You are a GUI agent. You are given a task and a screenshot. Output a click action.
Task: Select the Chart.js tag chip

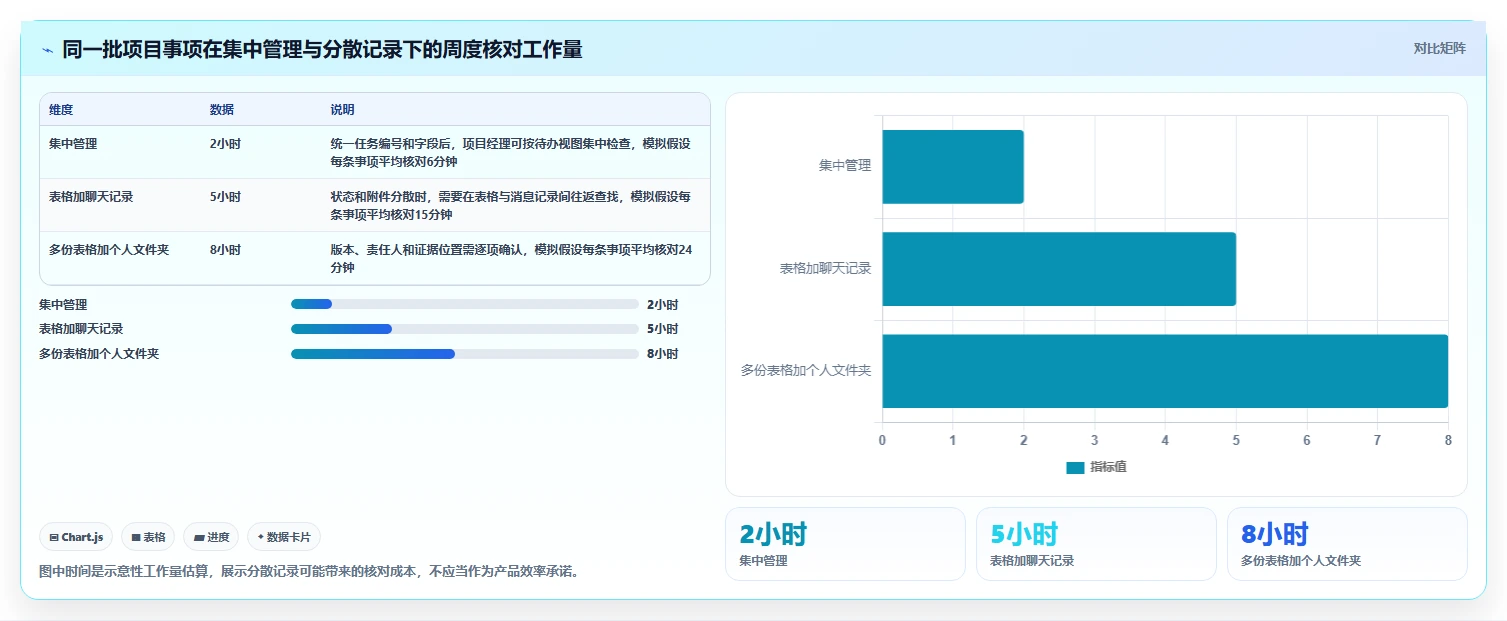pyautogui.click(x=76, y=537)
